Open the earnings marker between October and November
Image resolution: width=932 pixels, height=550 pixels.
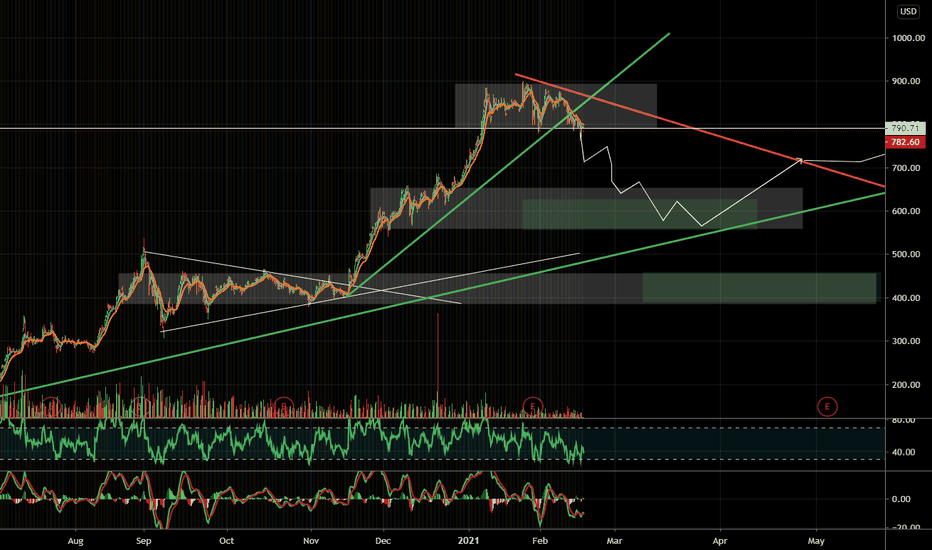point(284,407)
